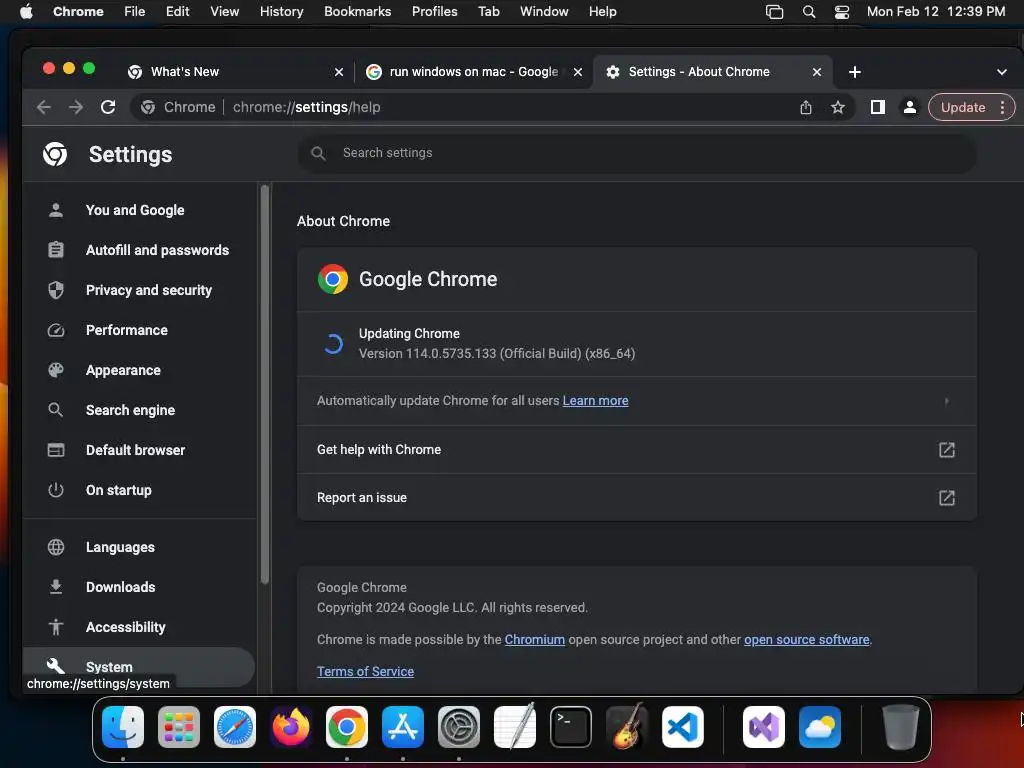This screenshot has height=768, width=1024.
Task: Open Control Center icon in menu bar
Action: 842,12
